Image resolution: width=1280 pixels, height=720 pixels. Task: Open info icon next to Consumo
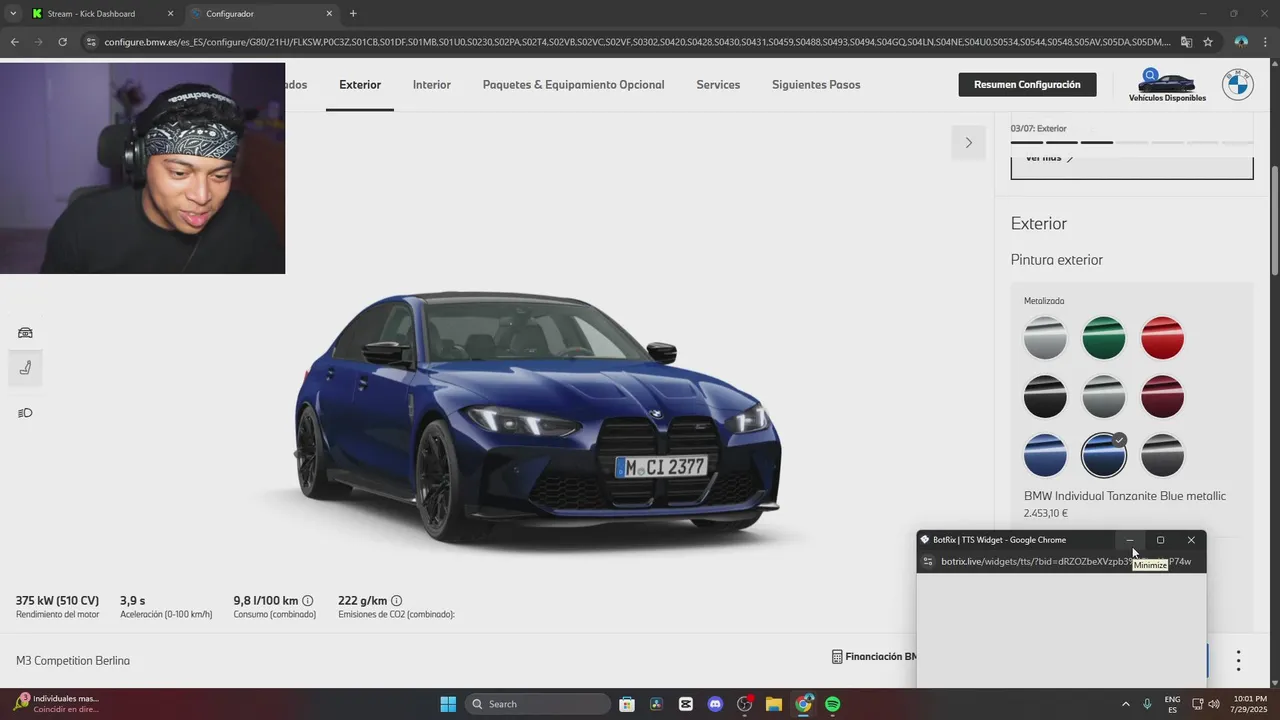[x=307, y=601]
